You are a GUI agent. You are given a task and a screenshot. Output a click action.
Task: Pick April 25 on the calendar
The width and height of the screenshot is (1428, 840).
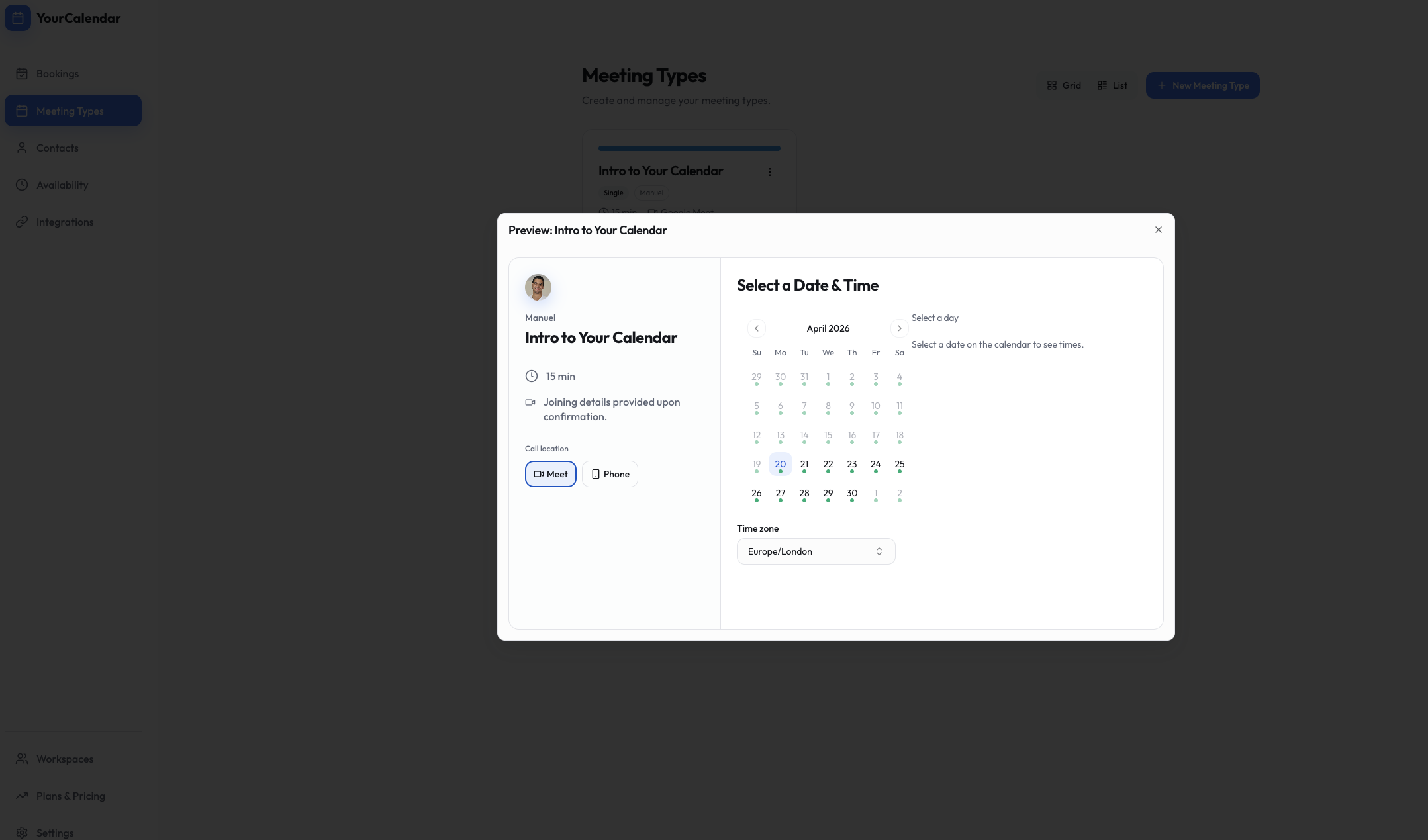(900, 465)
